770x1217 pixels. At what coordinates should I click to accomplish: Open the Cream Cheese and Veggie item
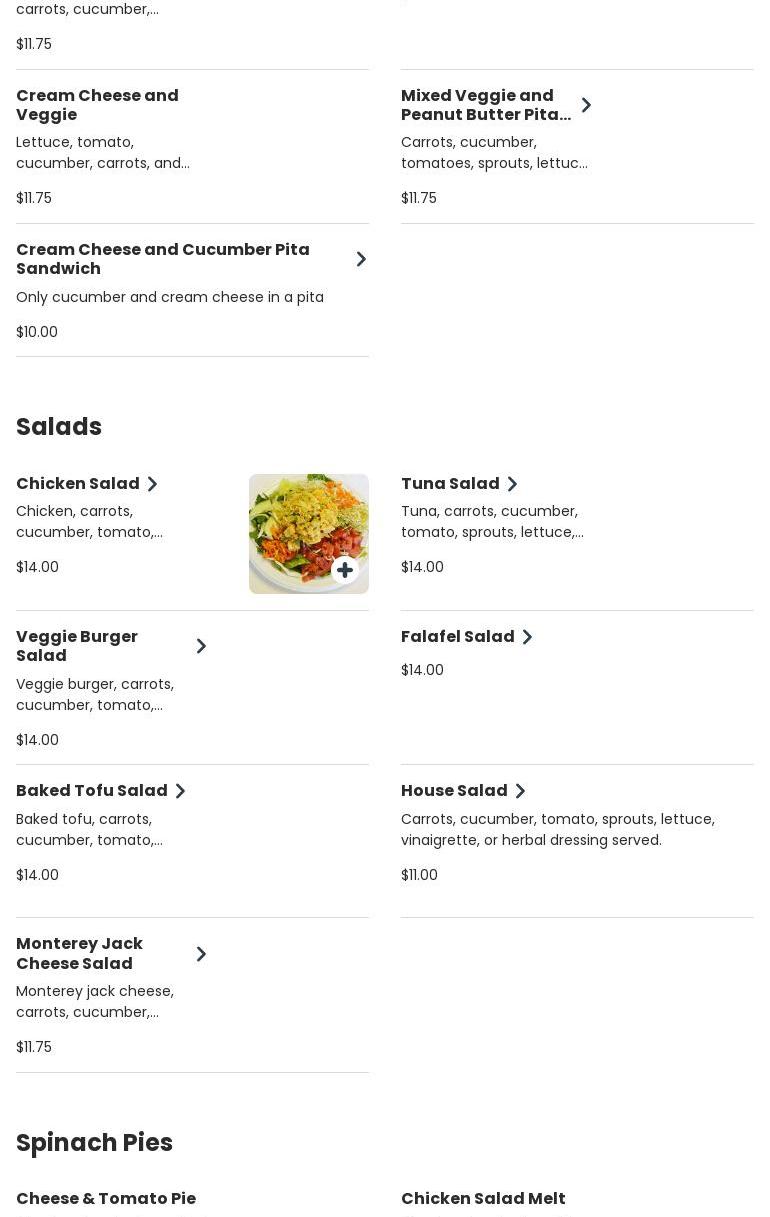coord(97,105)
